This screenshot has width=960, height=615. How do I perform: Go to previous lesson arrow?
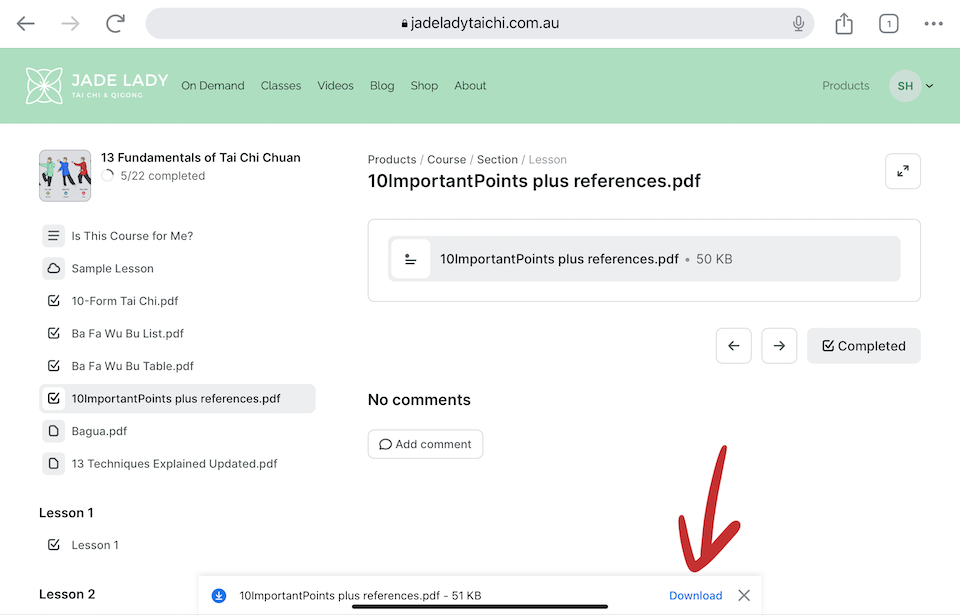click(x=733, y=346)
